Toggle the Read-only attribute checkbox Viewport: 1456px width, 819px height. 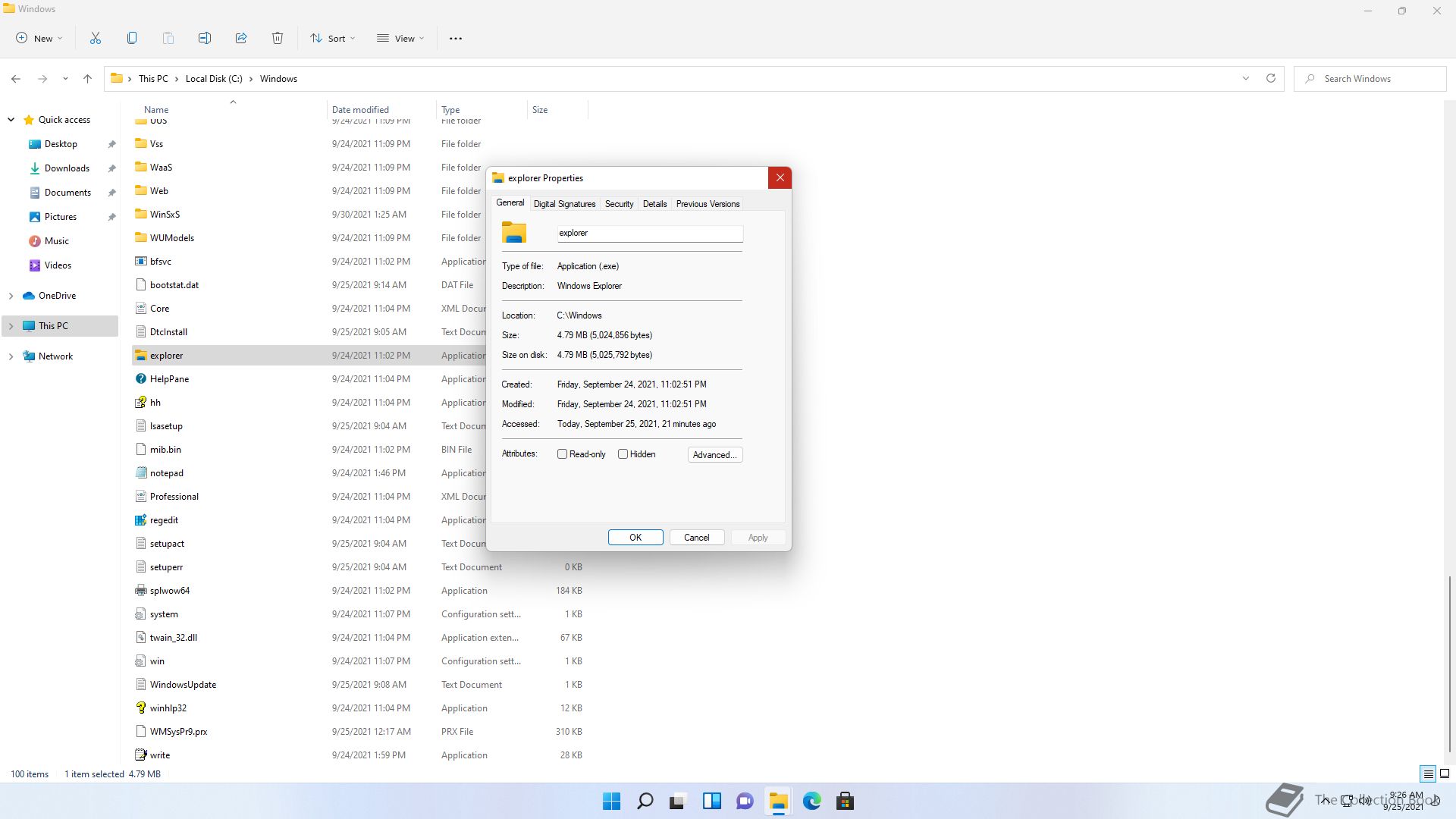pos(562,454)
